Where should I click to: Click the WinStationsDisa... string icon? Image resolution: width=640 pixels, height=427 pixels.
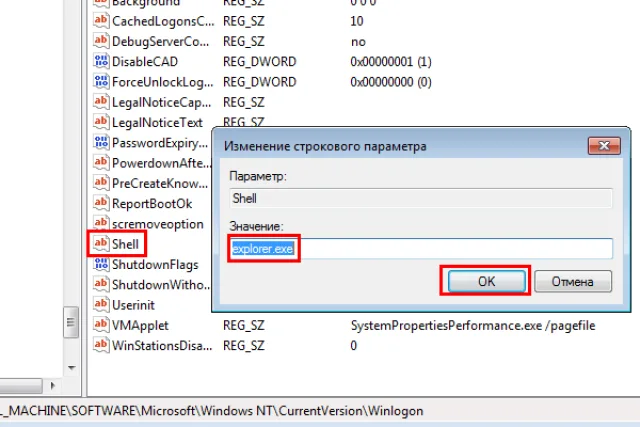coord(101,345)
